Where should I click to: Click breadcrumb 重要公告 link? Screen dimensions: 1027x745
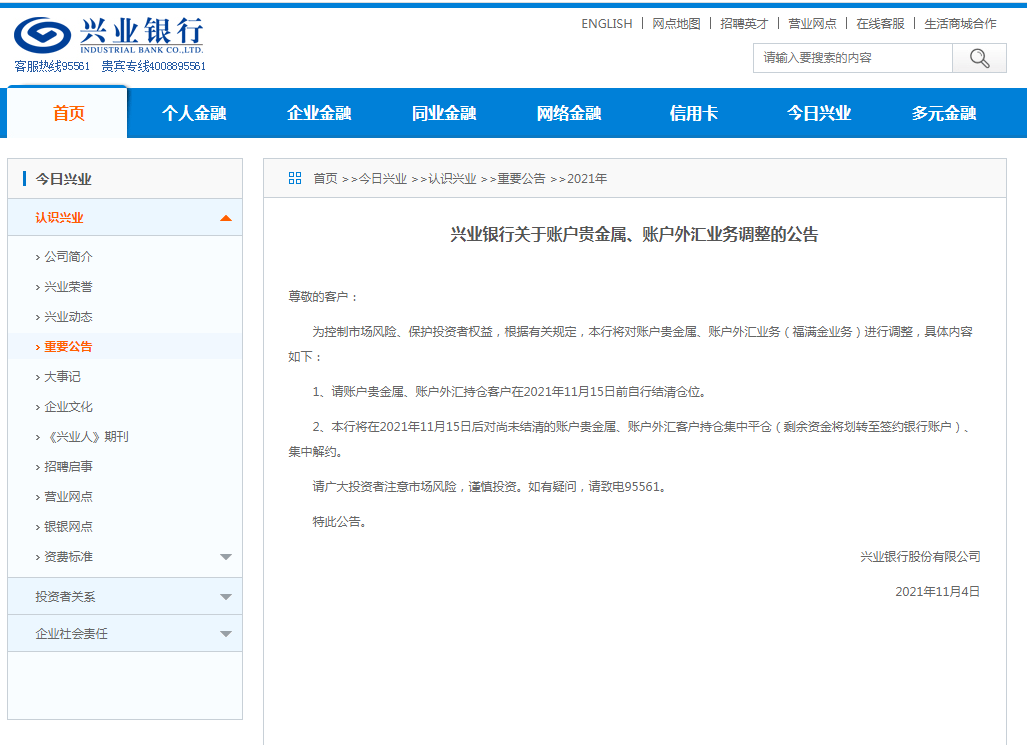pyautogui.click(x=521, y=178)
